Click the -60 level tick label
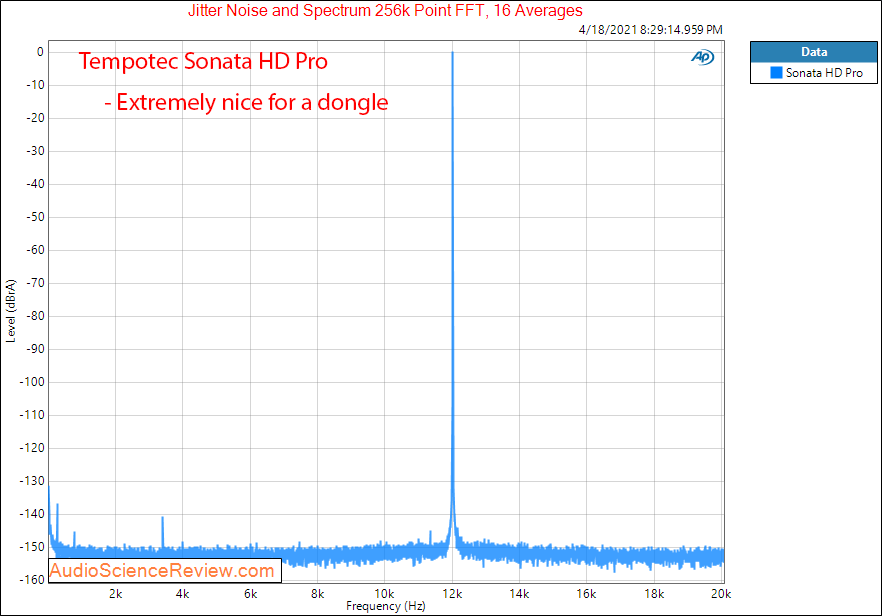 (35, 250)
